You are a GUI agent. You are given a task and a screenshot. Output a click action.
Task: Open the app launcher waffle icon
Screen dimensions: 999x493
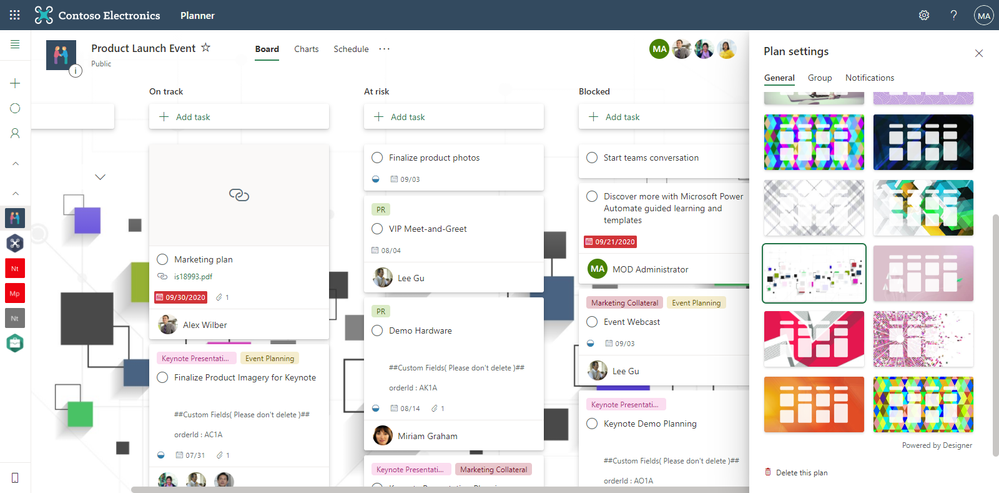15,15
